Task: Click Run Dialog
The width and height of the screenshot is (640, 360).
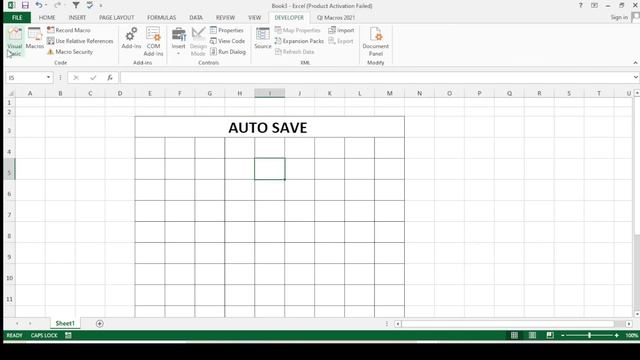Action: 228,52
